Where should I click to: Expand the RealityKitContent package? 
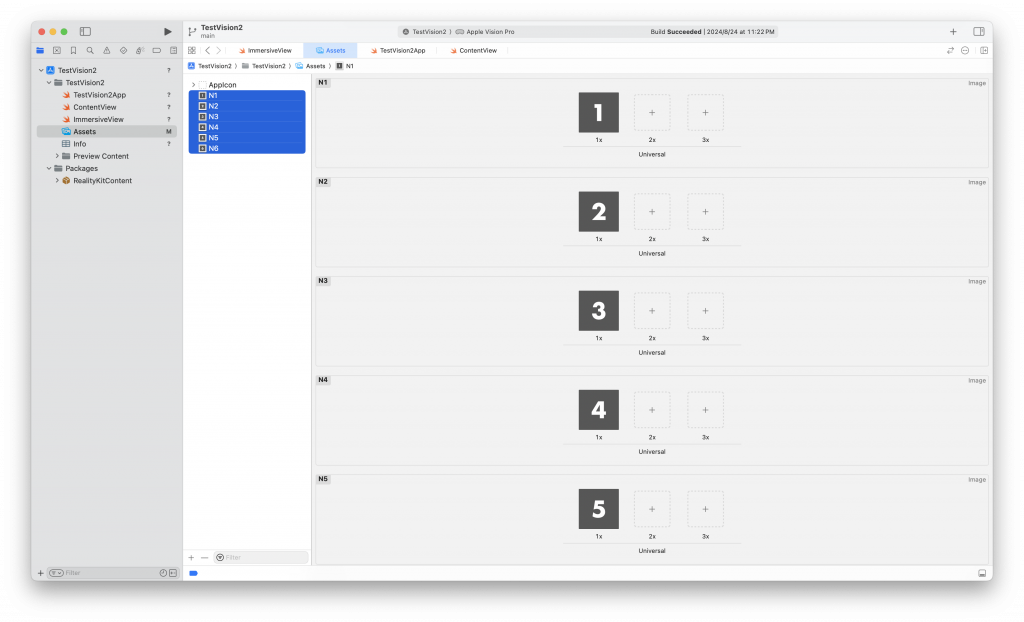click(x=57, y=180)
